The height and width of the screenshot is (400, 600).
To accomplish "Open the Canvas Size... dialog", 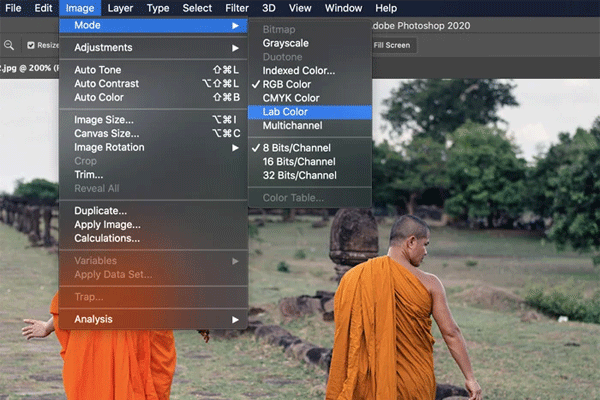I will [x=107, y=134].
